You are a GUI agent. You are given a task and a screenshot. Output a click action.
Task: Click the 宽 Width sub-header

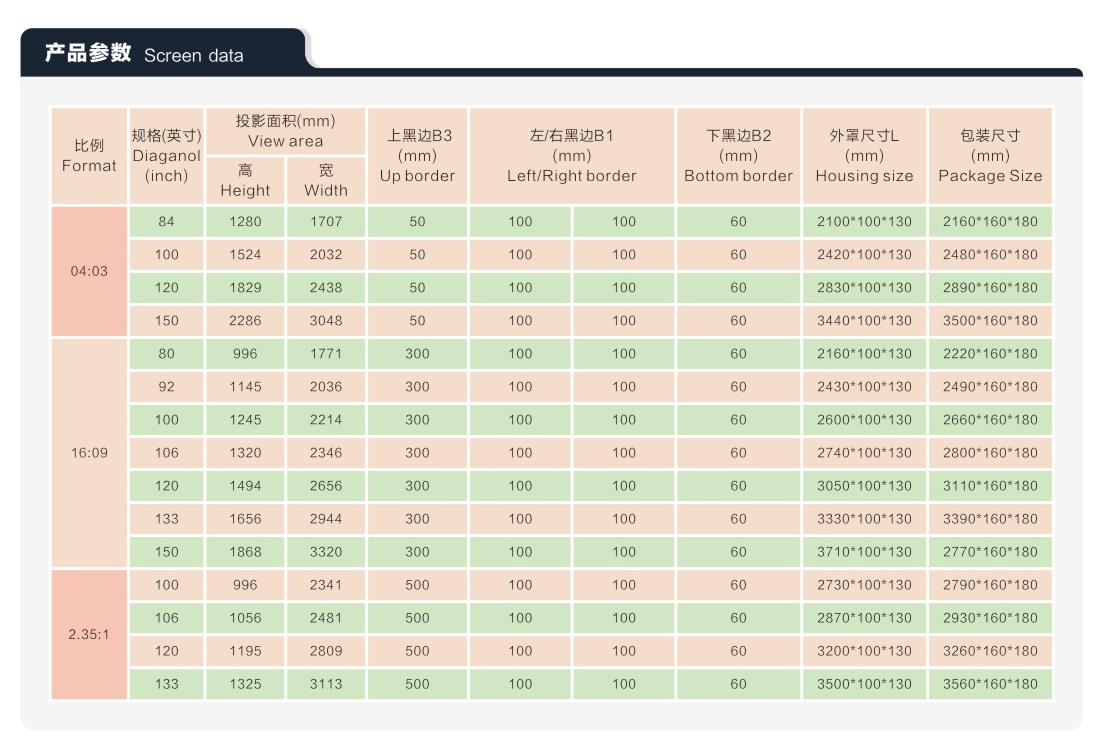326,181
